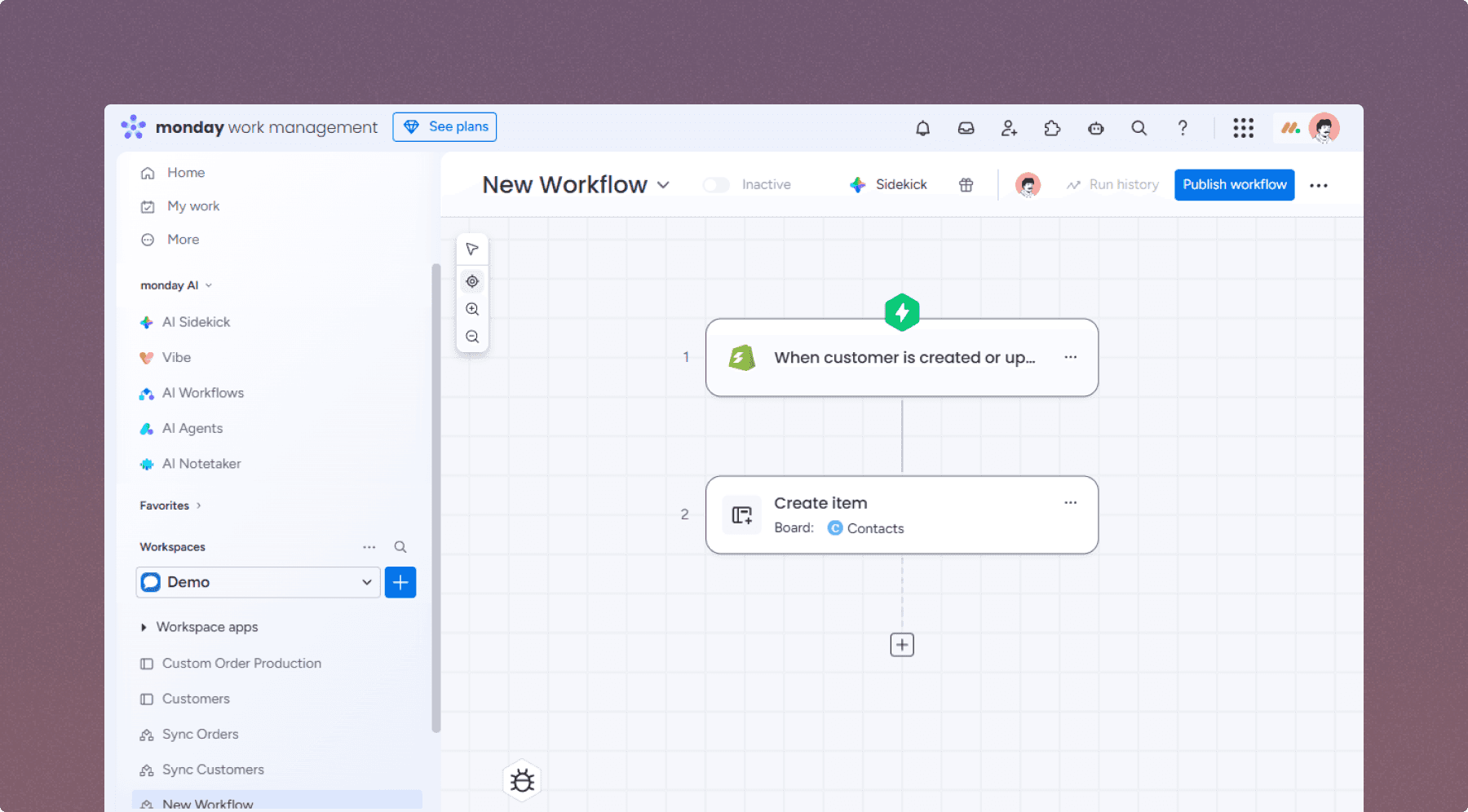Screen dimensions: 1468x812
Task: Expand Workspace apps tree
Action: (x=144, y=627)
